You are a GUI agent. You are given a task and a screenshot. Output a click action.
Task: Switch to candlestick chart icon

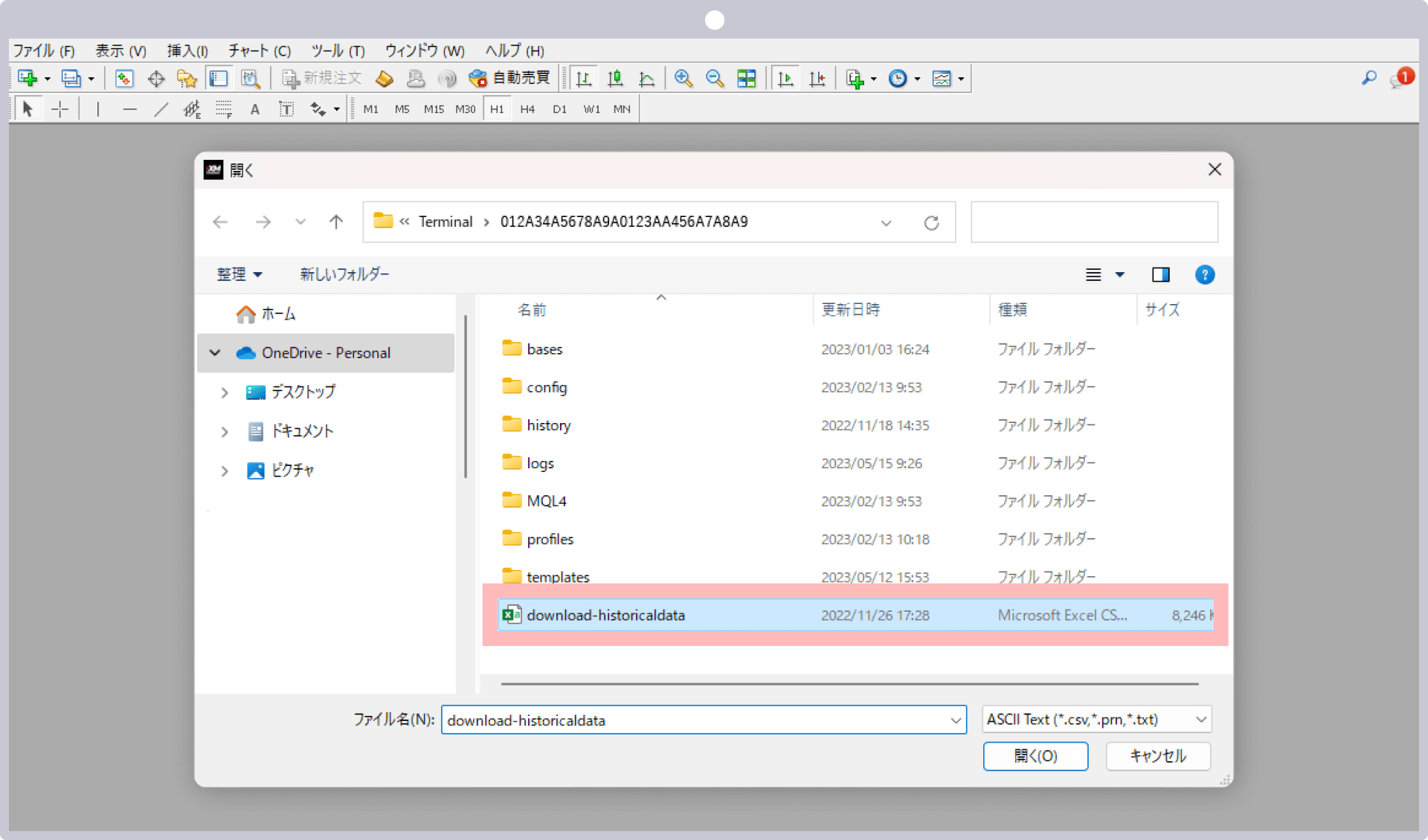pos(615,78)
